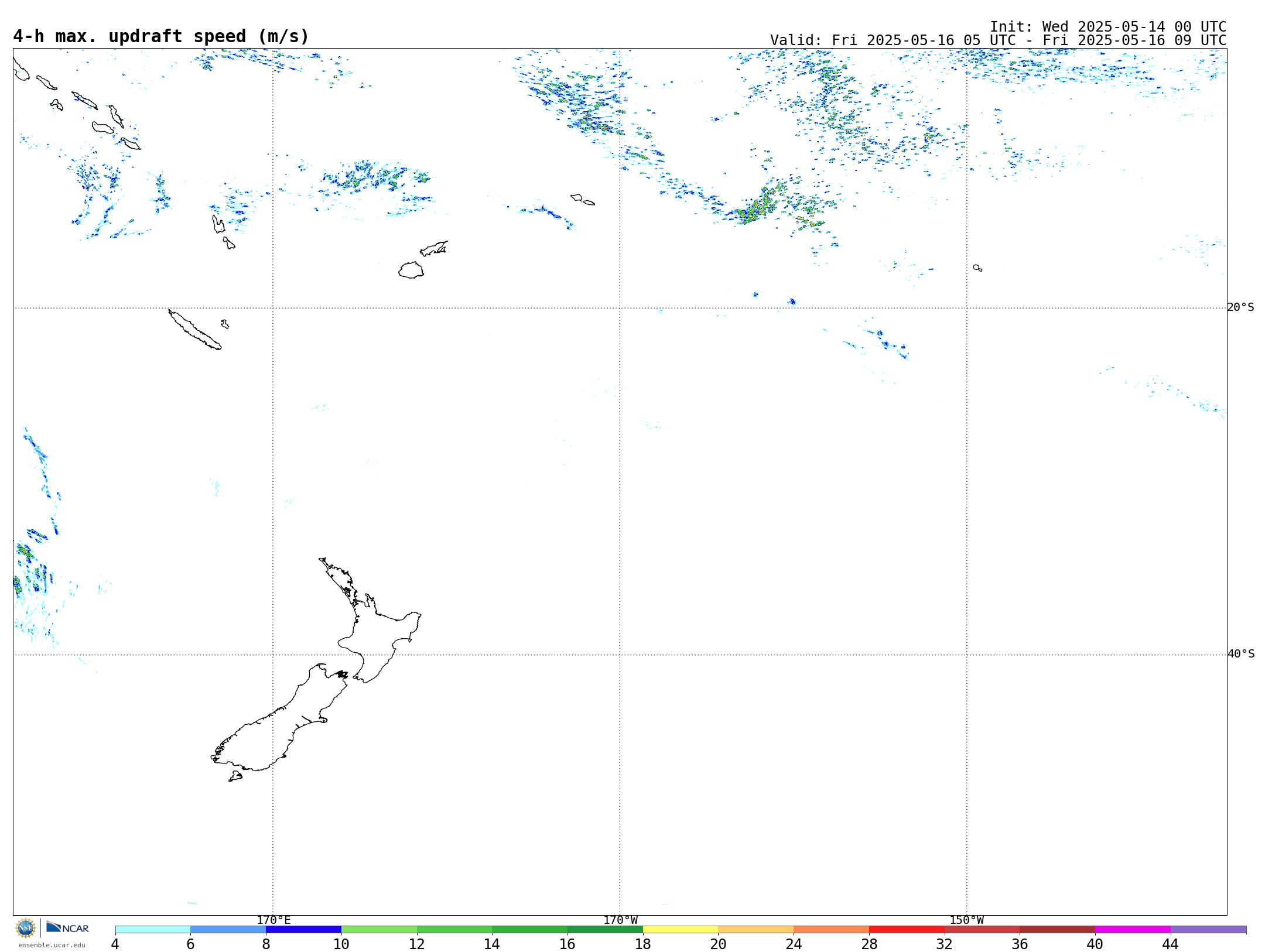
Task: Click the 'Valid: Fri 2025-05-16 05 UTC' line
Action: click(998, 40)
